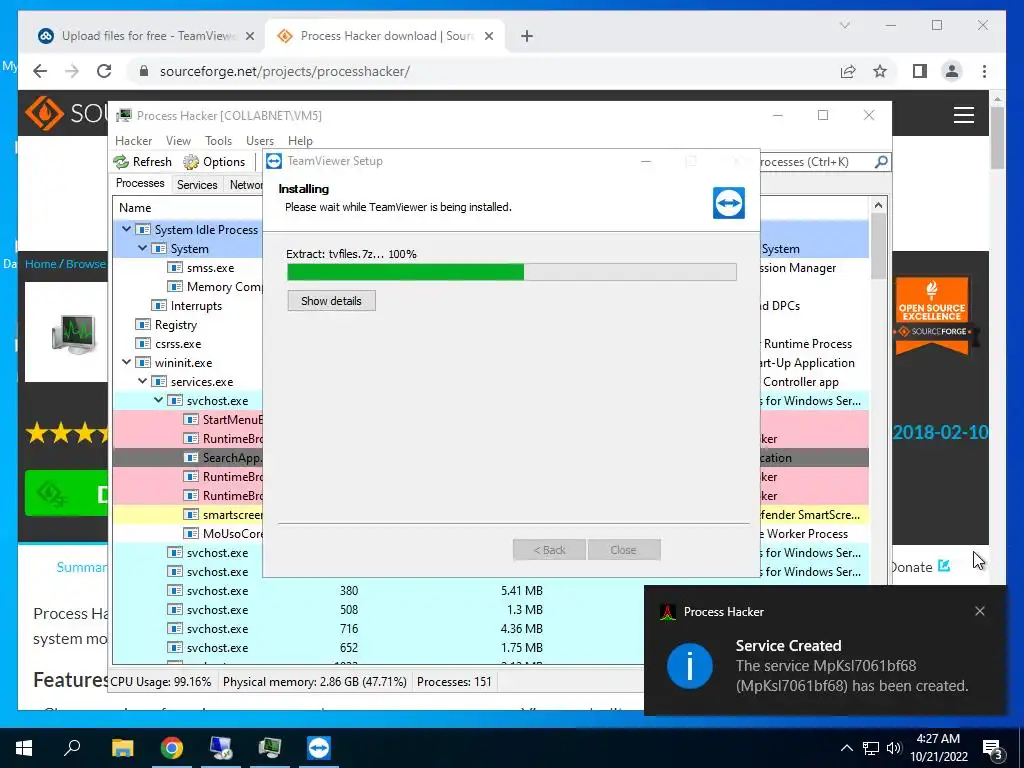Open Chrome profile avatar
The width and height of the screenshot is (1024, 768).
[x=952, y=71]
